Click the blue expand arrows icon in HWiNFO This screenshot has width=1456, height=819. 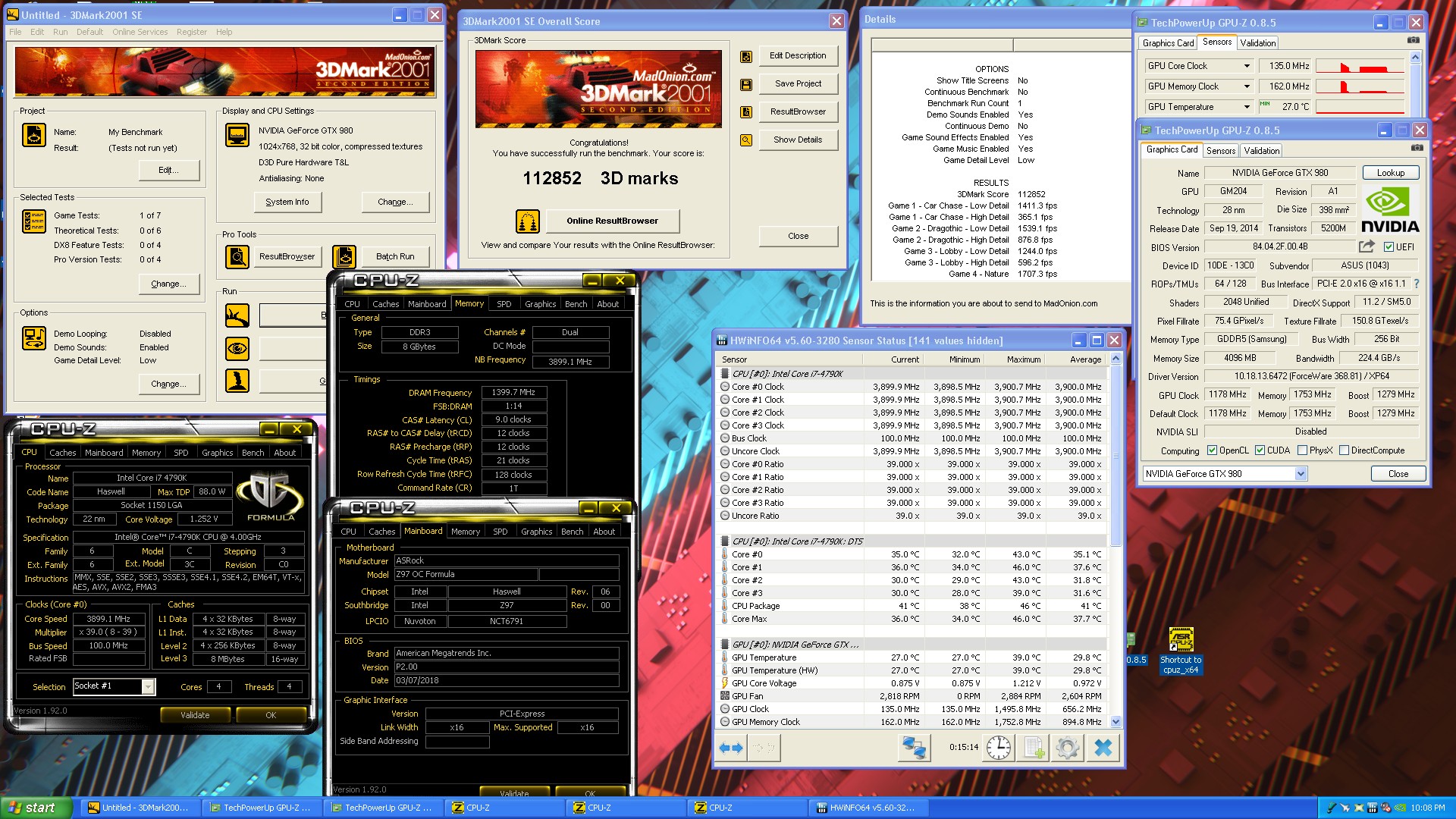point(731,748)
